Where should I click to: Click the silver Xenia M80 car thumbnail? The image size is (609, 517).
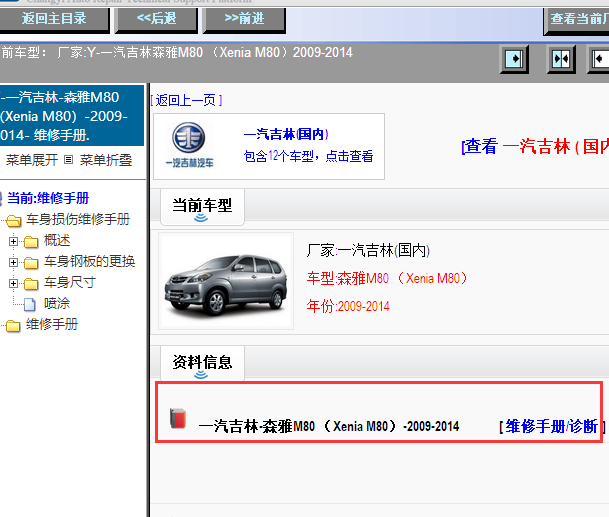[x=226, y=281]
